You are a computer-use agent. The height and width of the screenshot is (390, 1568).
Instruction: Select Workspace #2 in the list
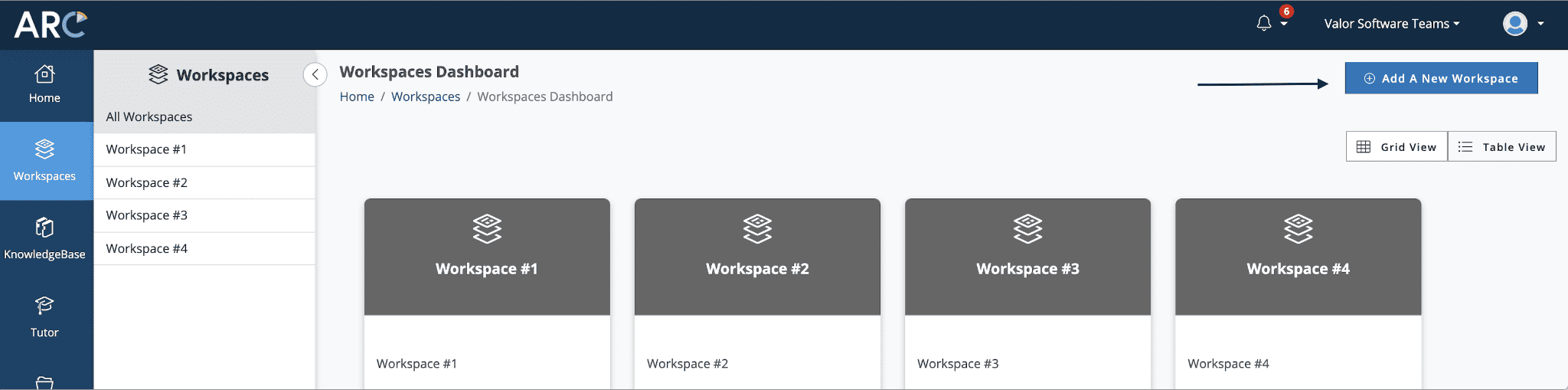tap(147, 182)
